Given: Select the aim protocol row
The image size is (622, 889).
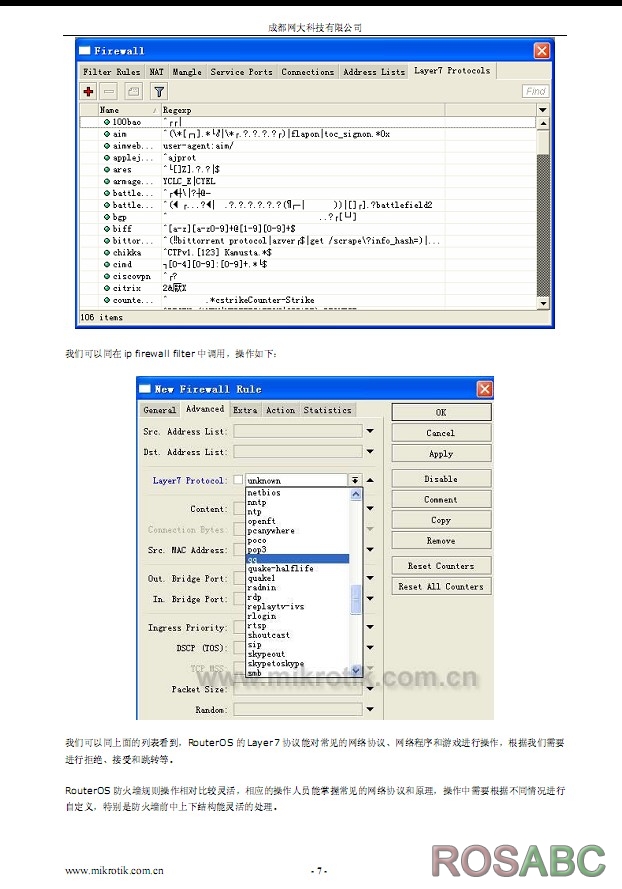Looking at the screenshot, I should click(308, 134).
